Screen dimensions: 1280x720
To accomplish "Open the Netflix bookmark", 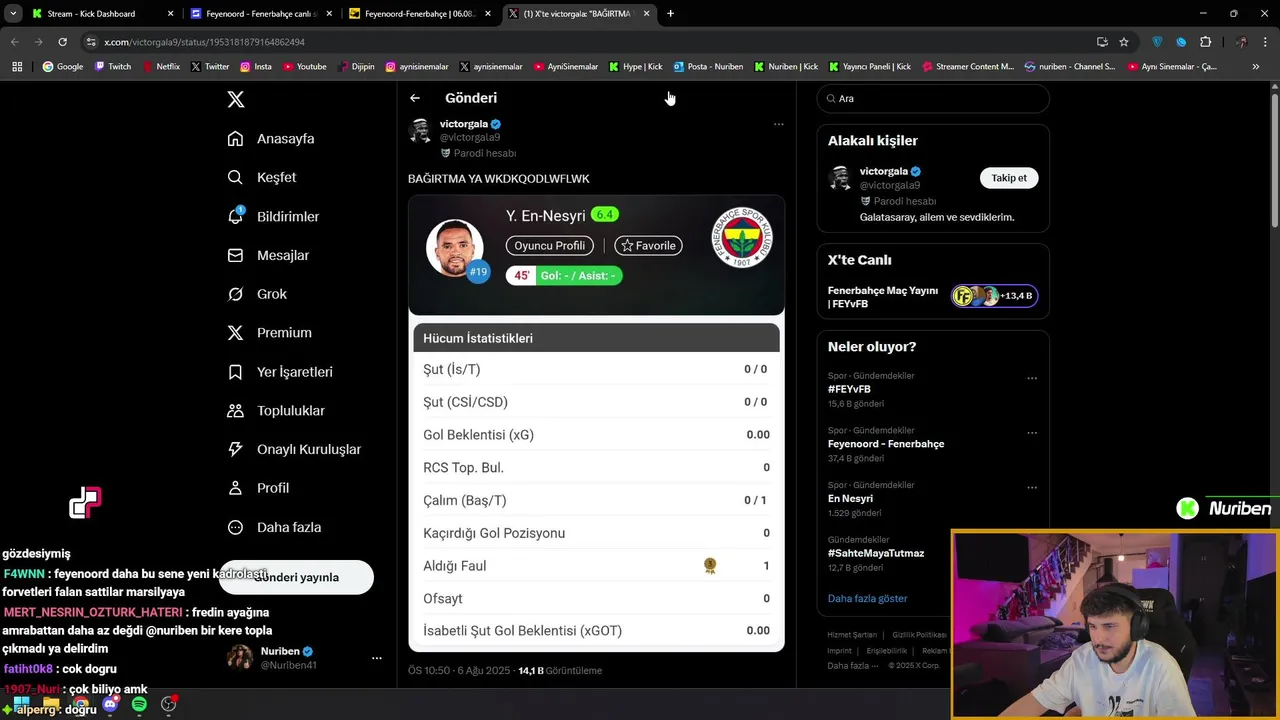I will pyautogui.click(x=161, y=67).
